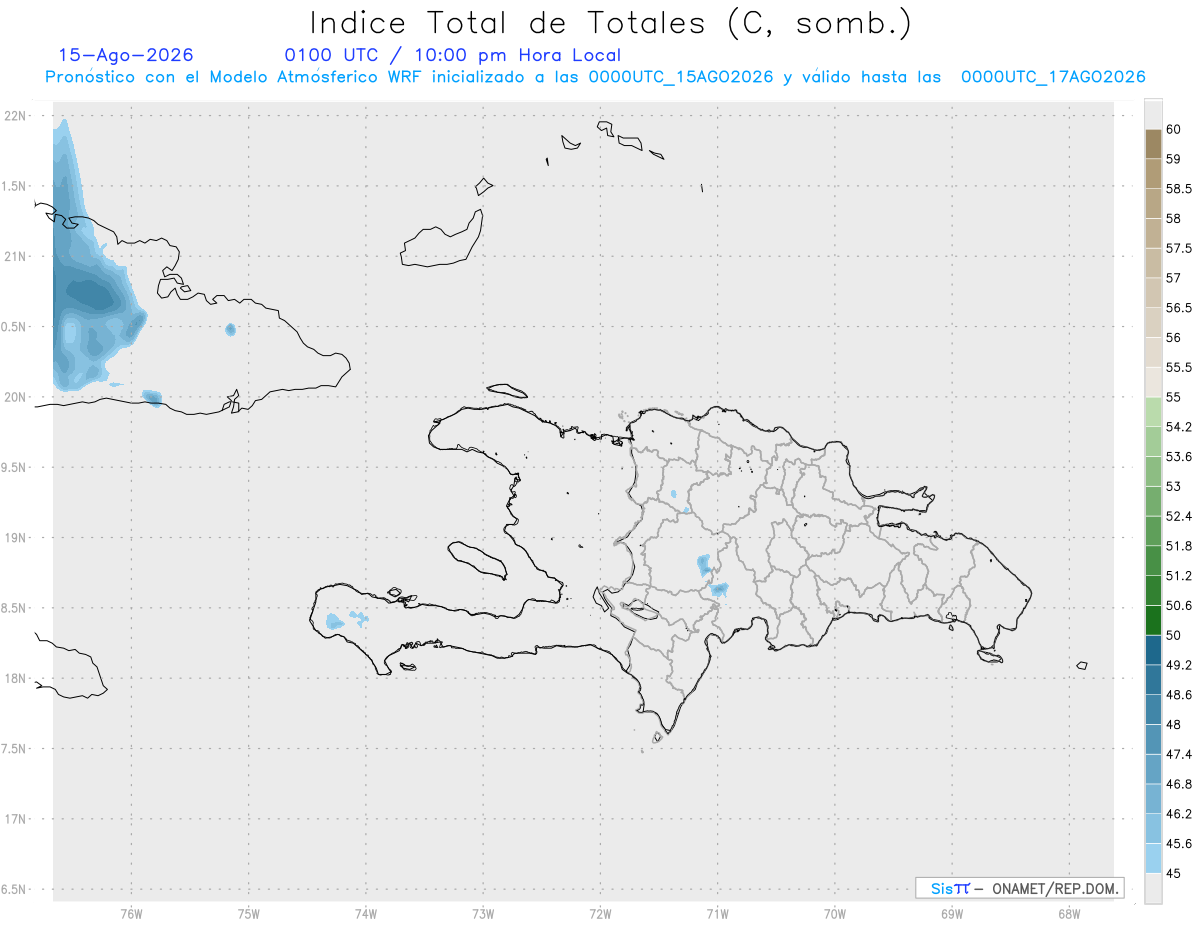Click the "17N" latitude label
Image resolution: width=1200 pixels, height=927 pixels.
pos(17,819)
